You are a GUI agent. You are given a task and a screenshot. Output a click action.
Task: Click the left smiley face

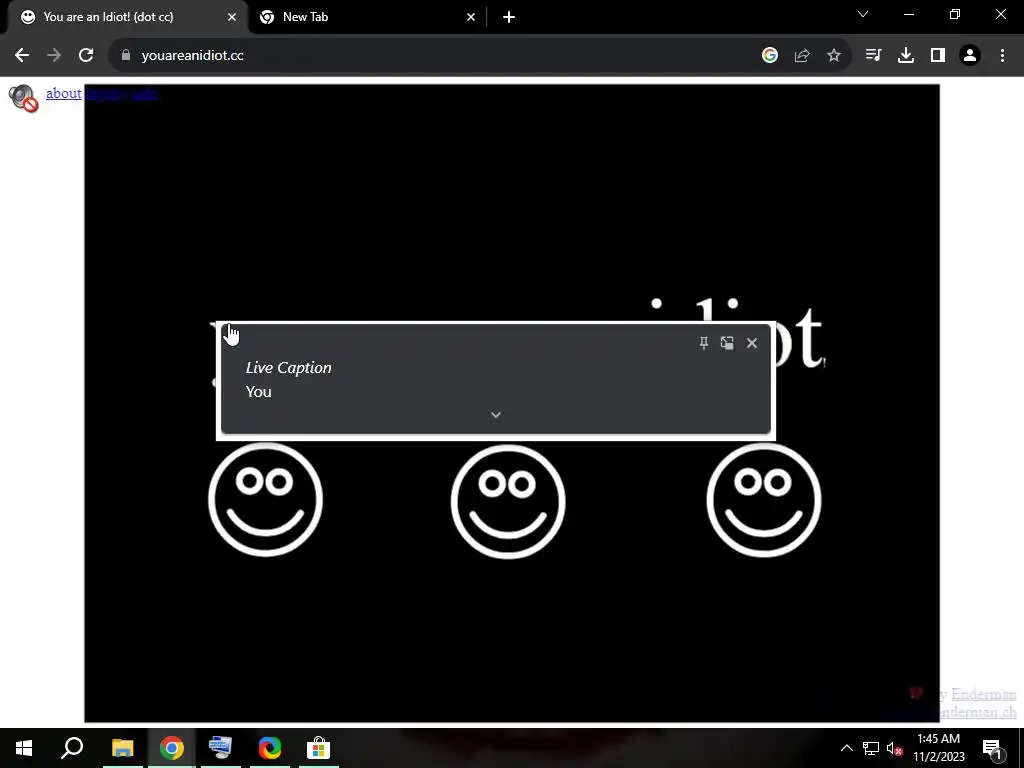pos(265,500)
